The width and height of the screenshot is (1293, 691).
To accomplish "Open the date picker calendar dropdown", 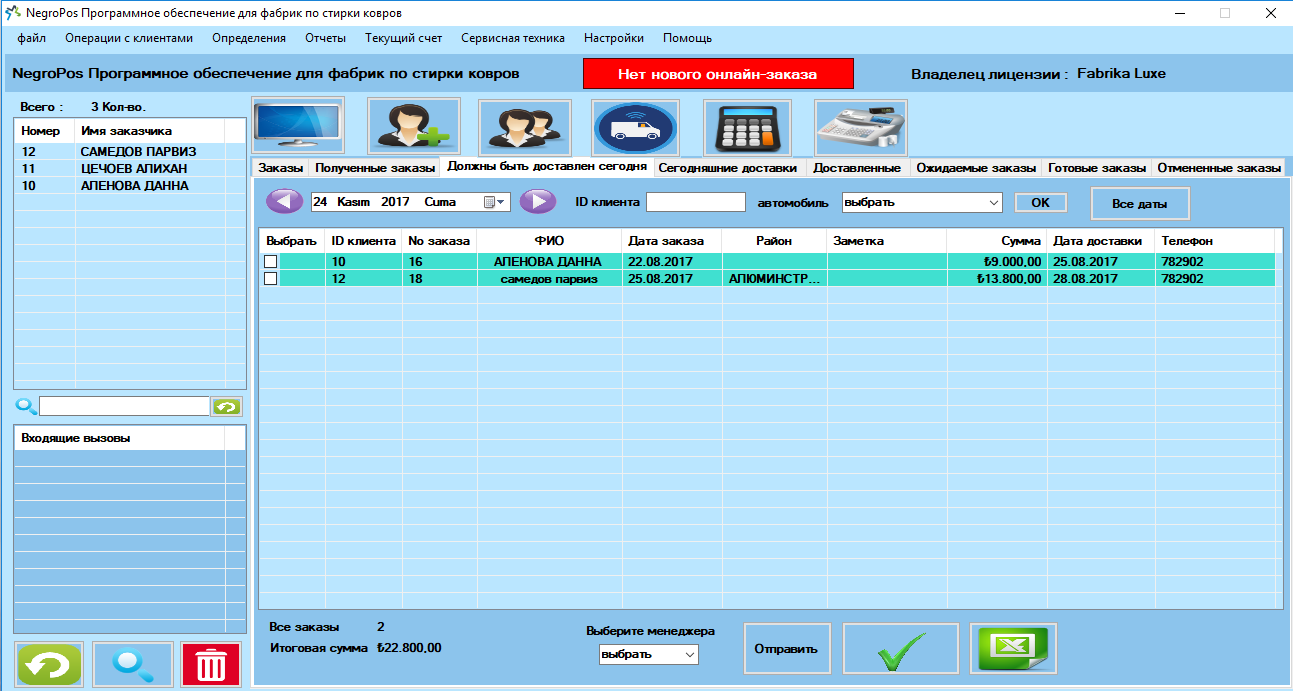I will (x=496, y=202).
